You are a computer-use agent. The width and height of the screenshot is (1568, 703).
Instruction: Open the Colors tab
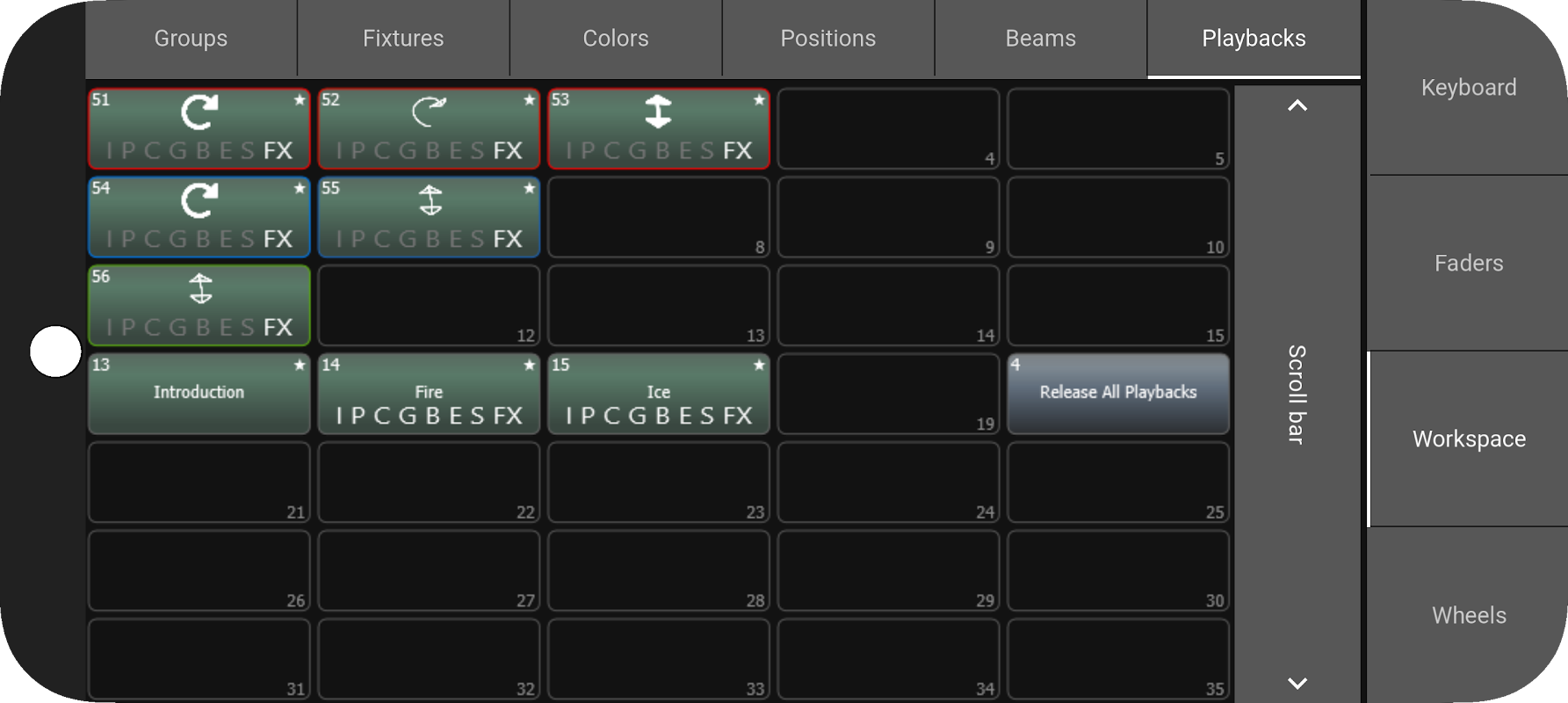[616, 39]
